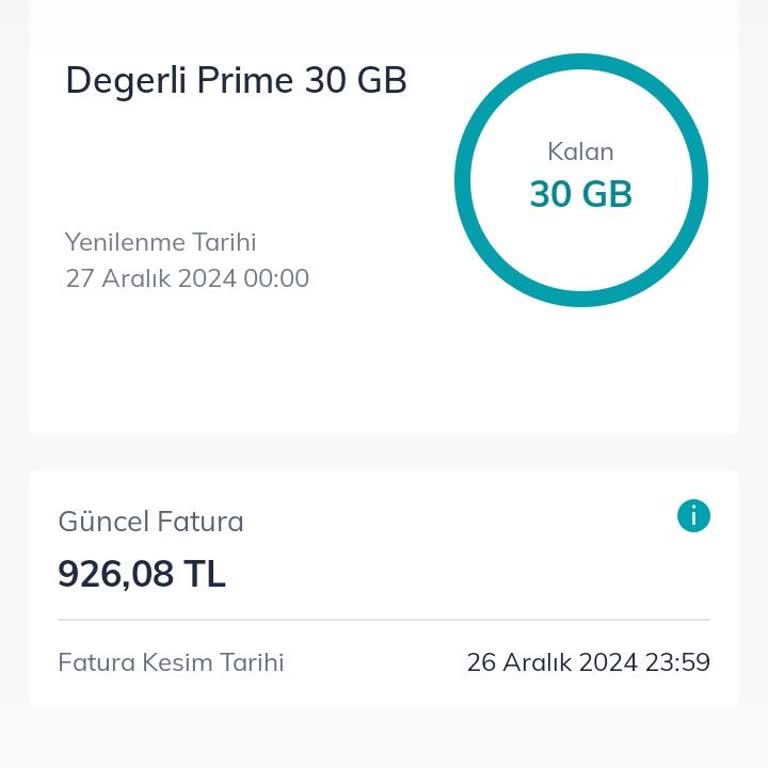
Task: Open the Degerli Prime 30 GB package title
Action: click(236, 80)
